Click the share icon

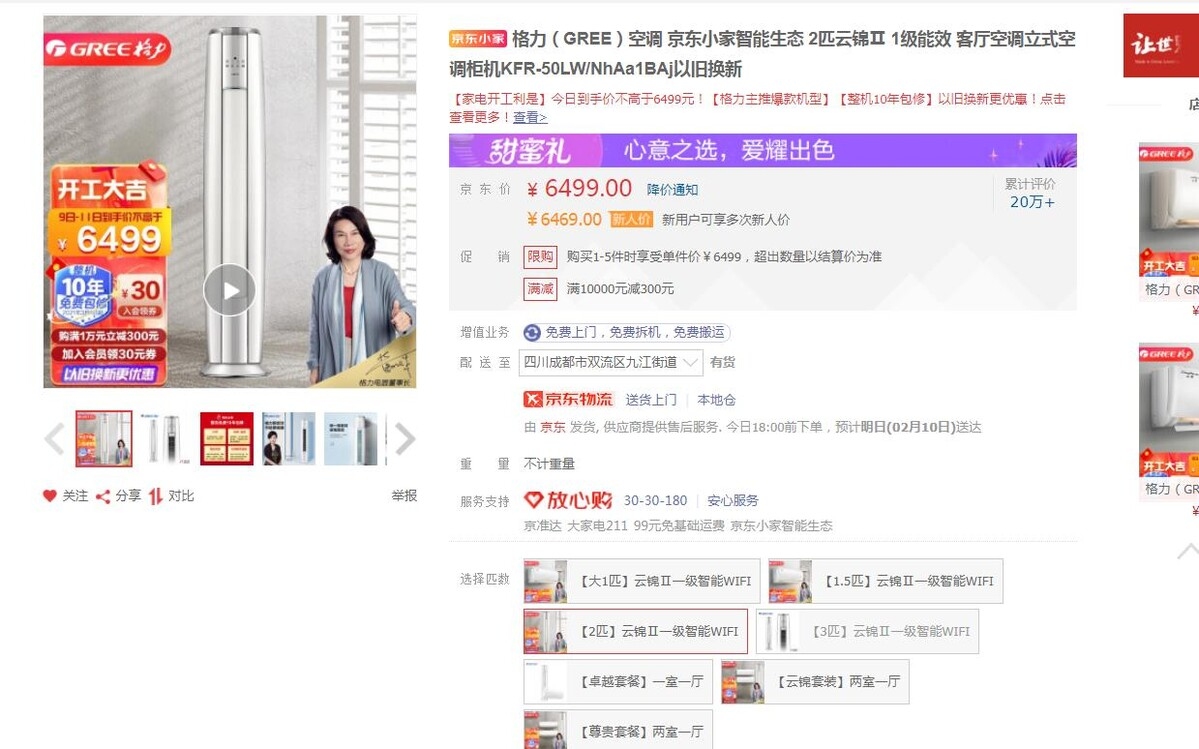click(x=102, y=497)
